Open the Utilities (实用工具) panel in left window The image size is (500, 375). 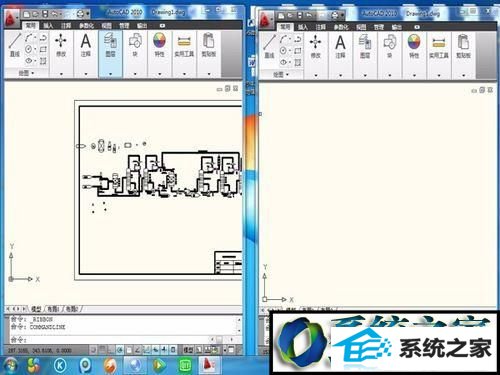pyautogui.click(x=184, y=45)
